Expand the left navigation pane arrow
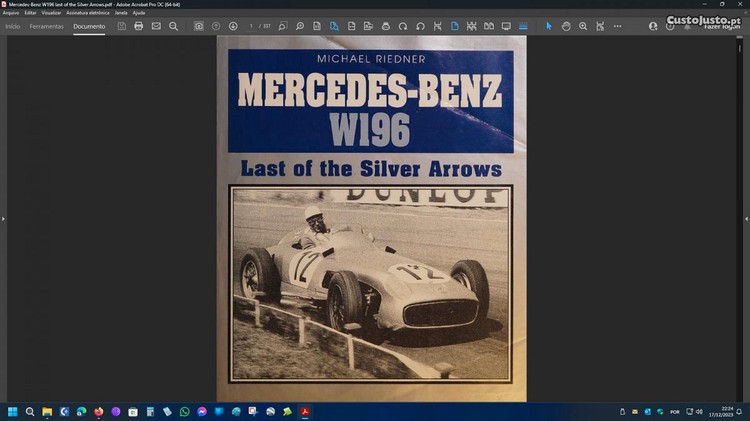750x421 pixels. tap(4, 218)
